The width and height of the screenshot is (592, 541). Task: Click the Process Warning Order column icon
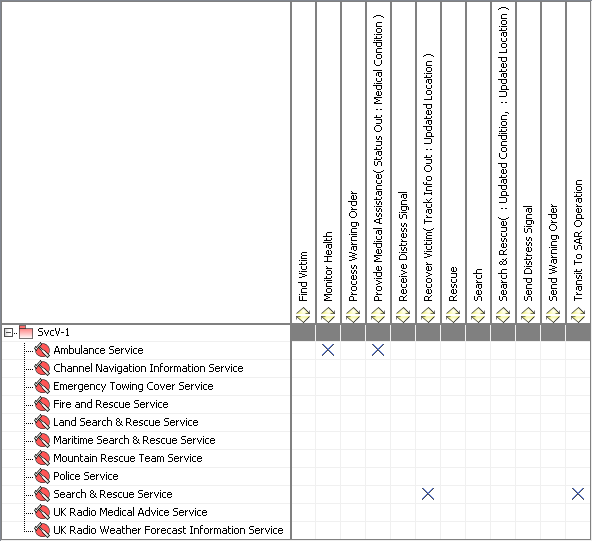click(353, 315)
